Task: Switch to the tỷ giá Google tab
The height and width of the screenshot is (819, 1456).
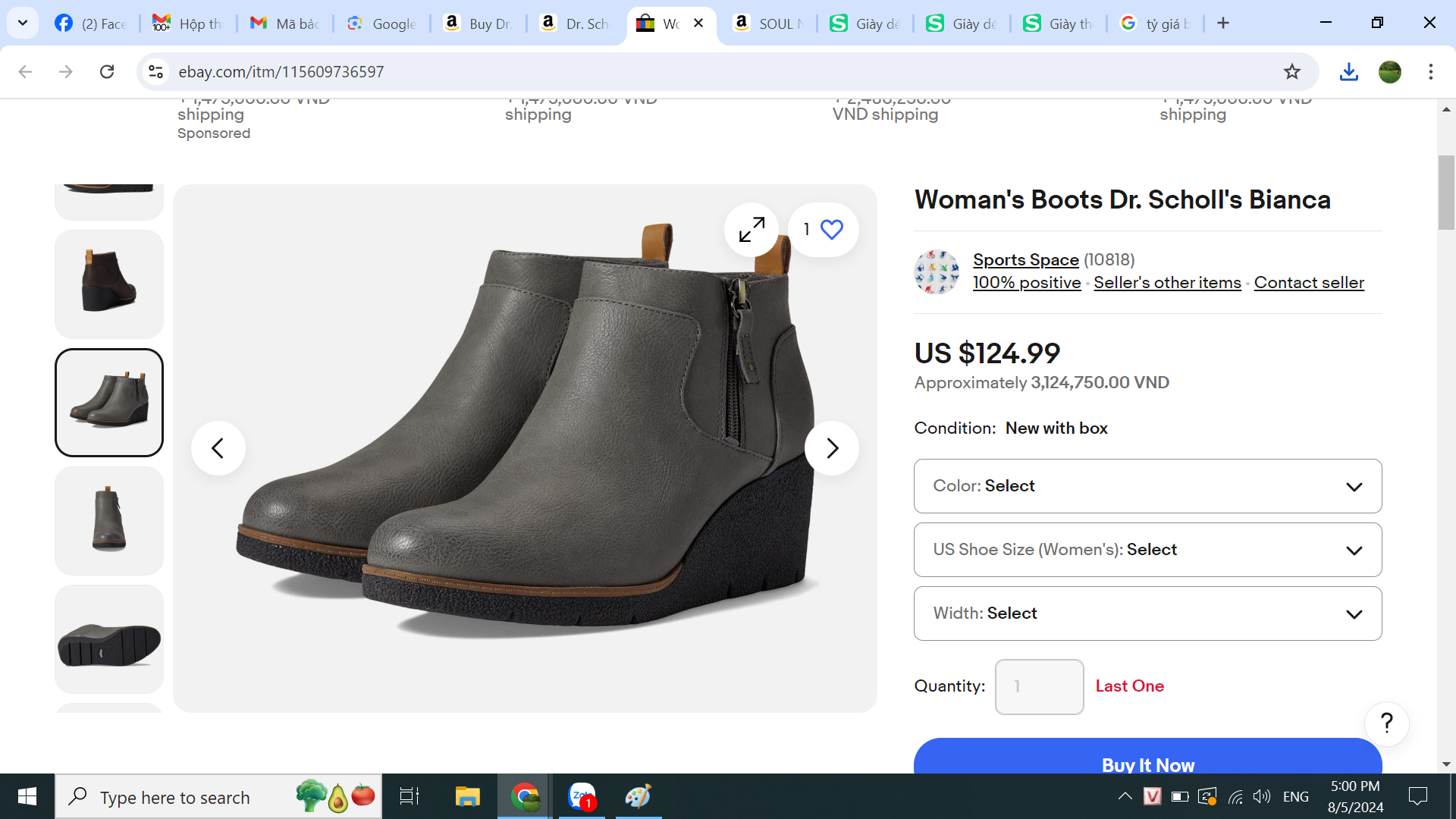Action: [1155, 24]
